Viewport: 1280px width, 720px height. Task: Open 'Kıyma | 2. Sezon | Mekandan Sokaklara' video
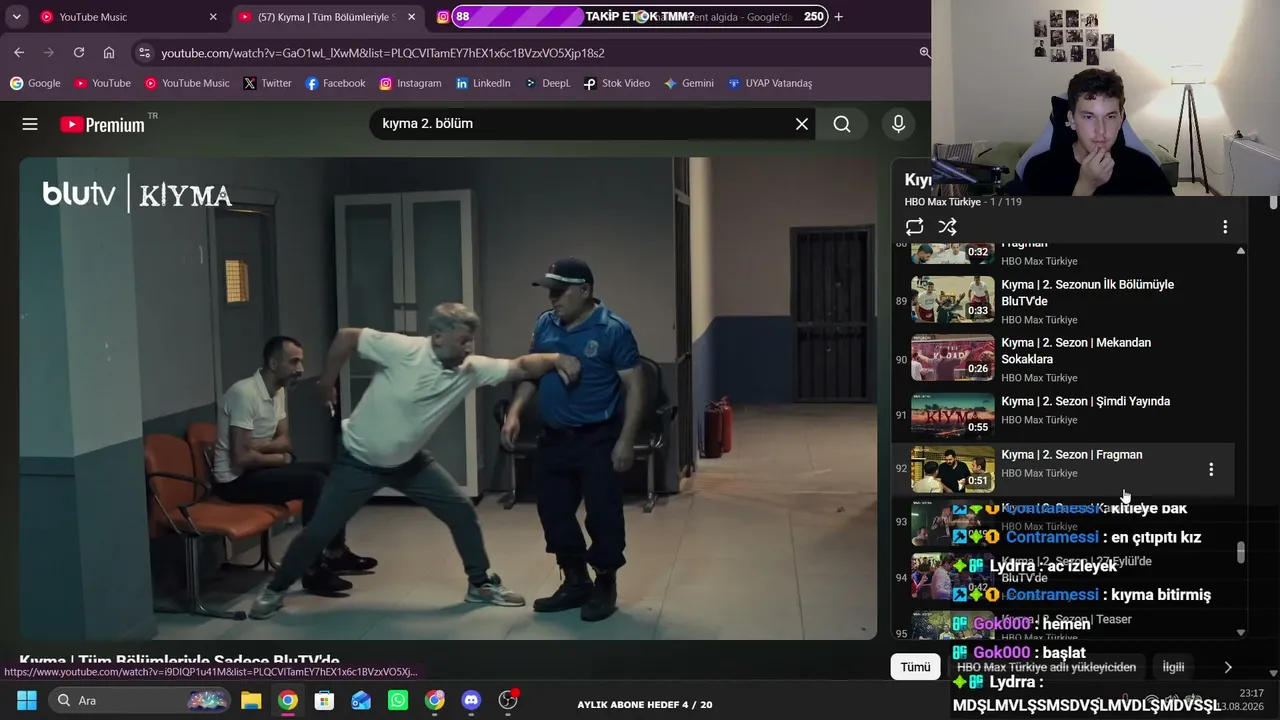pos(1076,351)
